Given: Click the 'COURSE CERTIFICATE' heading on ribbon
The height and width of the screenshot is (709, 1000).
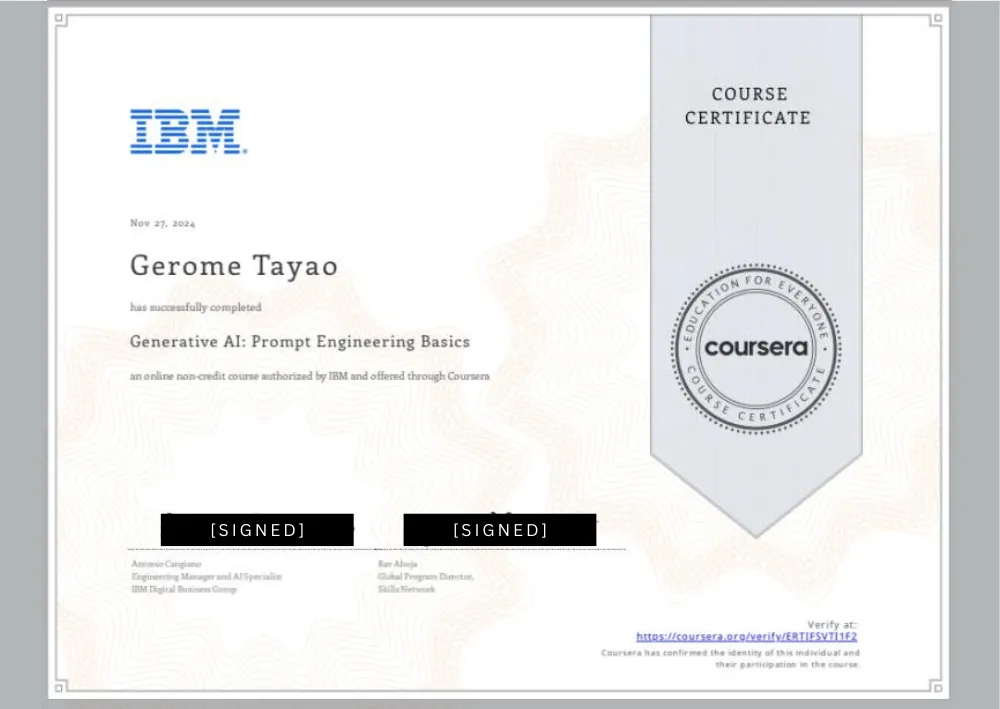Looking at the screenshot, I should point(748,106).
